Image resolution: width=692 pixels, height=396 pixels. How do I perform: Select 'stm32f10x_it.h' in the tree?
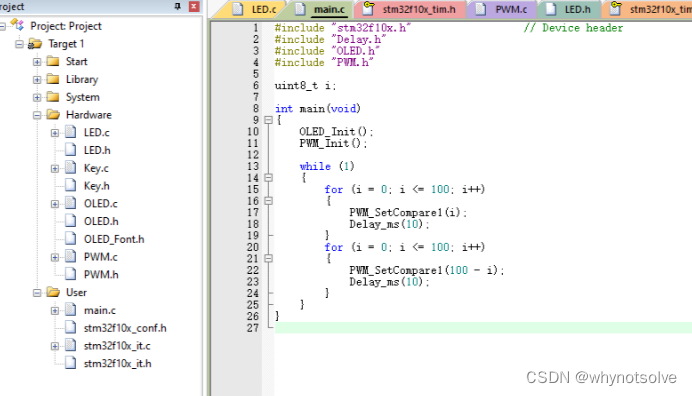[x=117, y=364]
